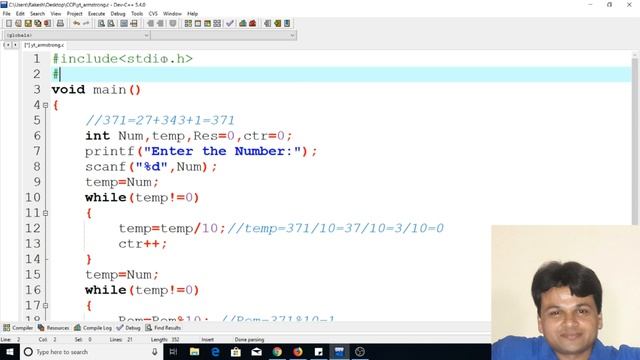Click the Open file toolbar icon
Screen dimensions: 640x360
point(18,24)
